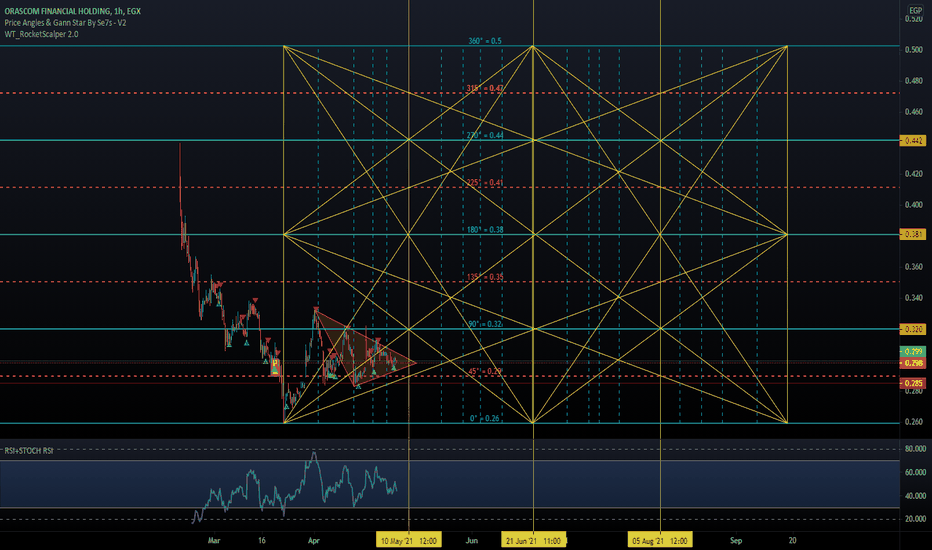932x550 pixels.
Task: Click the 60.000 value on RSI axis
Action: [915, 472]
